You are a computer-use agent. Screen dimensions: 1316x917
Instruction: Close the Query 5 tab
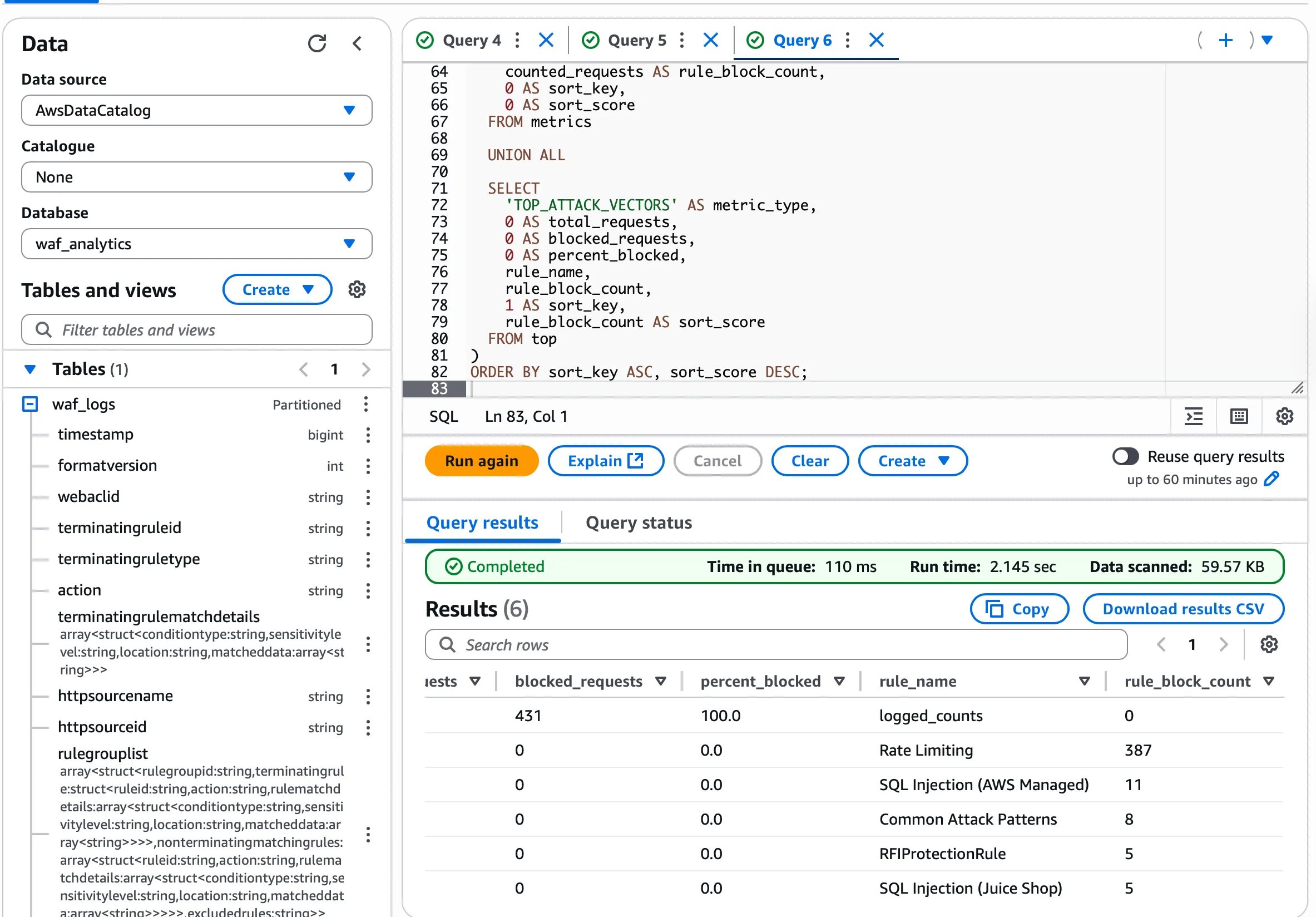[x=711, y=40]
